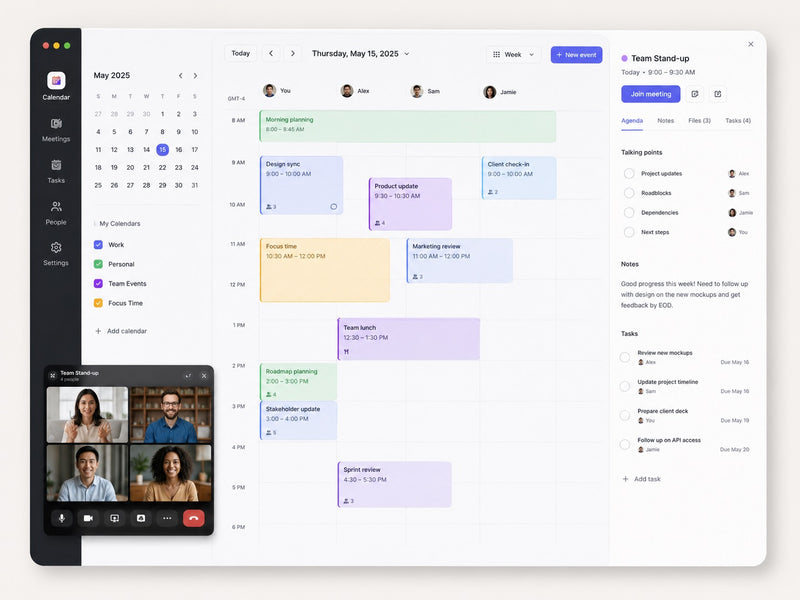
Task: Click the fourth call toolbar icon before more options
Action: pyautogui.click(x=141, y=518)
